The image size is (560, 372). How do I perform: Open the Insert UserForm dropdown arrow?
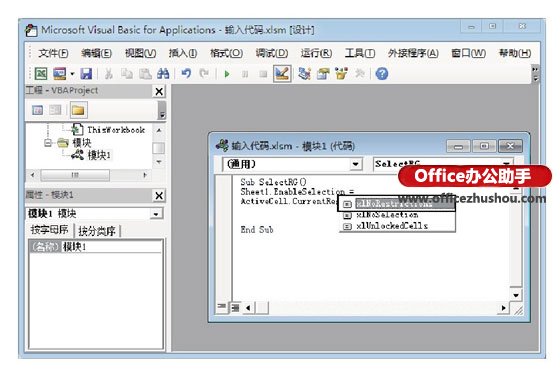[72, 74]
